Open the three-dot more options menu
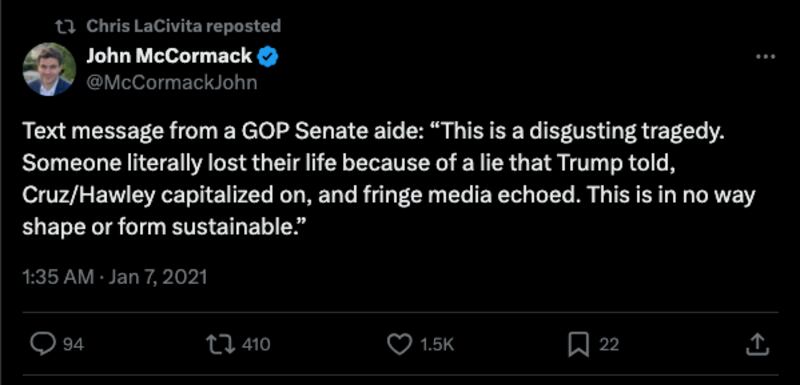This screenshot has height=385, width=800. pos(765,57)
